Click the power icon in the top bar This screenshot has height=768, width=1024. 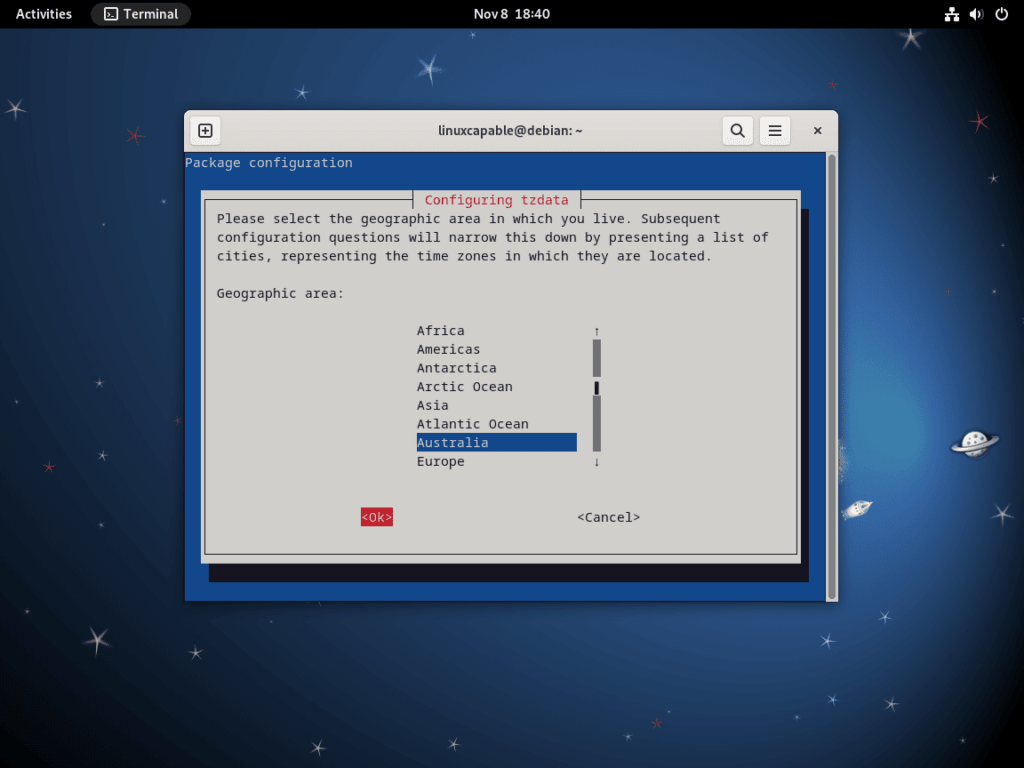click(x=1000, y=14)
